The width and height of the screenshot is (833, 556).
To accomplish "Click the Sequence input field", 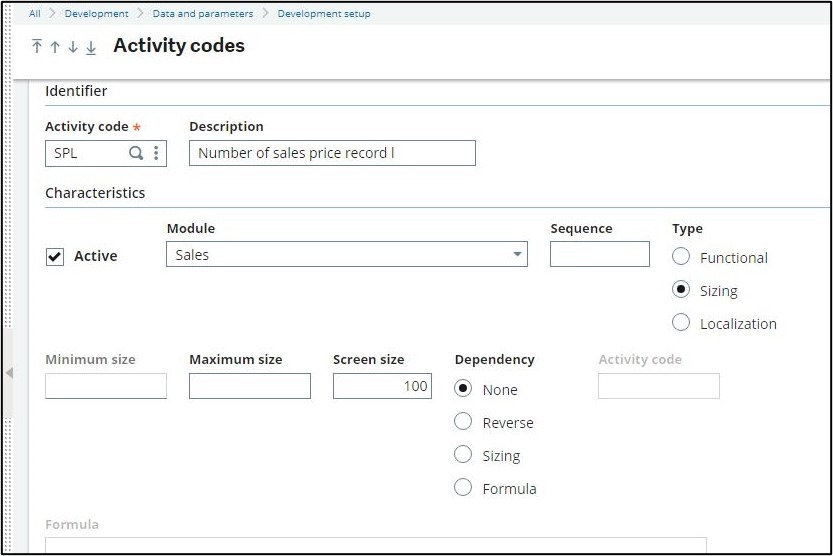I will (599, 254).
